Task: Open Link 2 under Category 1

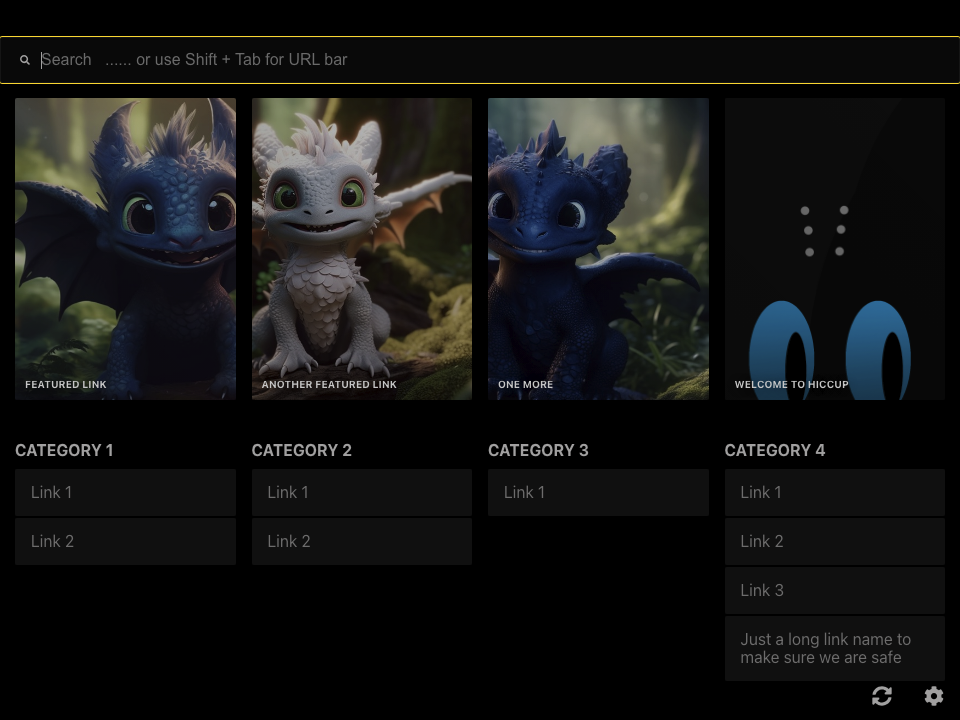Action: point(126,541)
